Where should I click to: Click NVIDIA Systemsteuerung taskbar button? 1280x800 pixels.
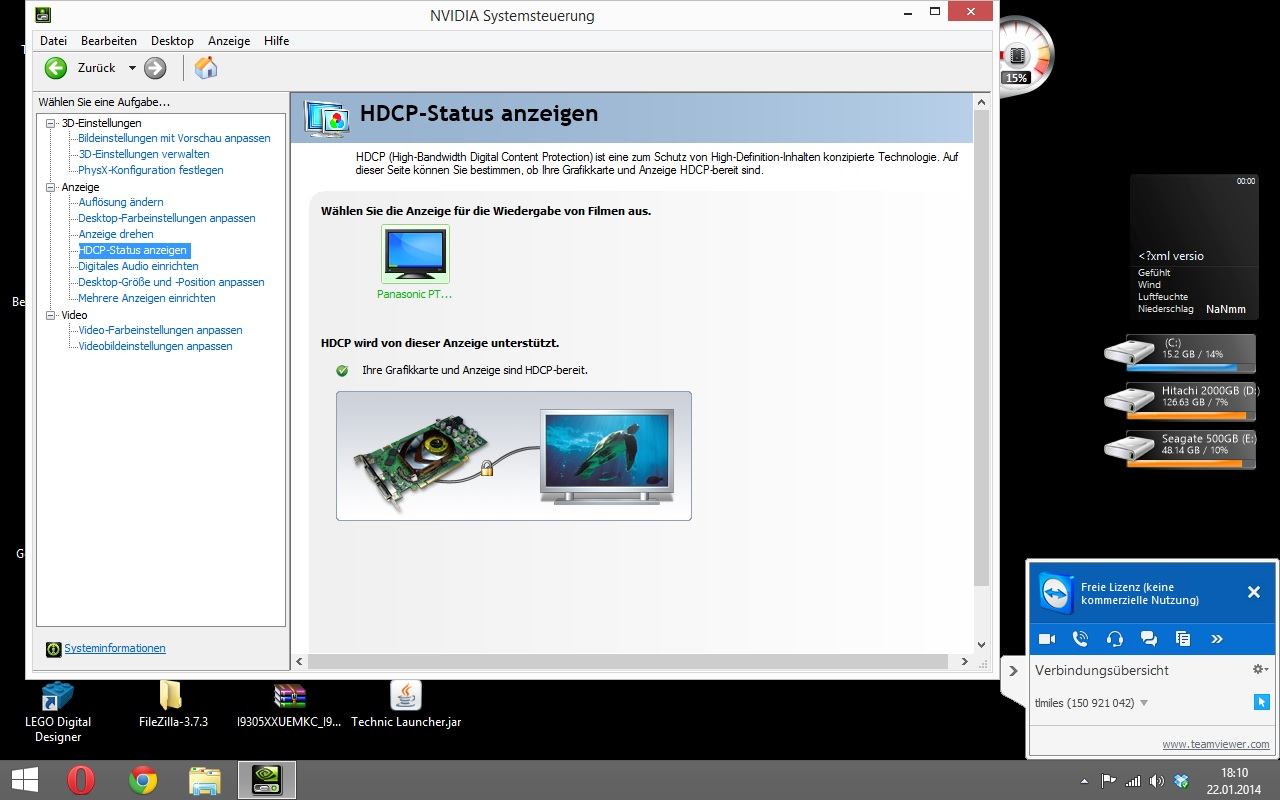click(267, 780)
